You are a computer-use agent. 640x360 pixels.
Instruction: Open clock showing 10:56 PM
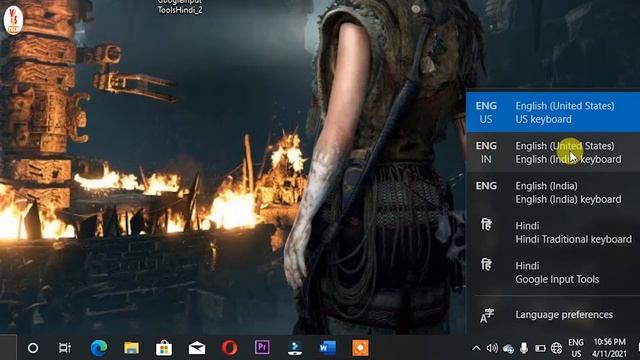(609, 348)
